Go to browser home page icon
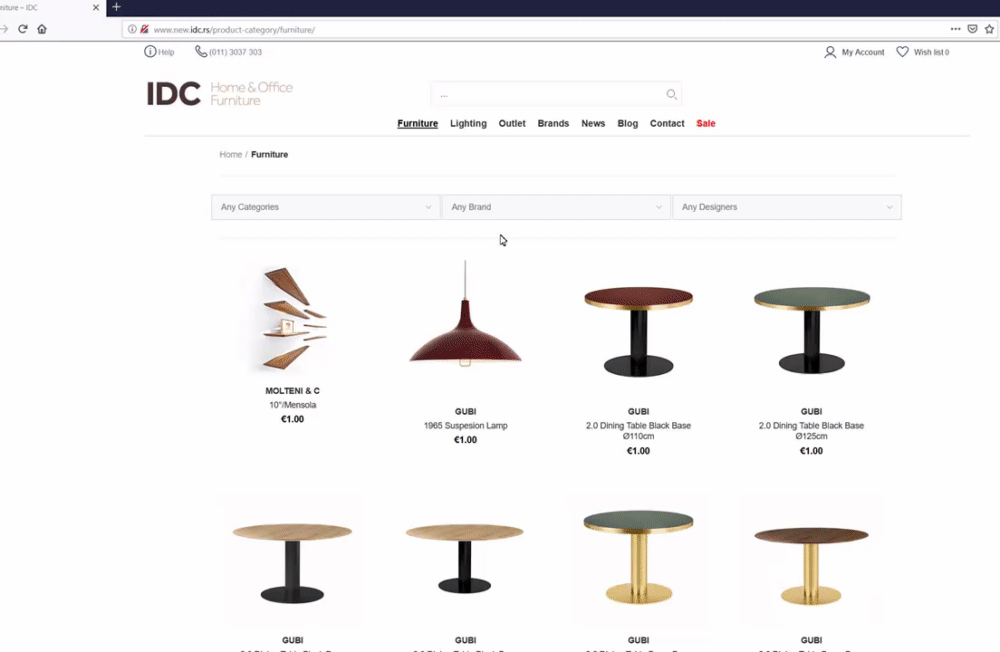1000x652 pixels. pos(42,29)
